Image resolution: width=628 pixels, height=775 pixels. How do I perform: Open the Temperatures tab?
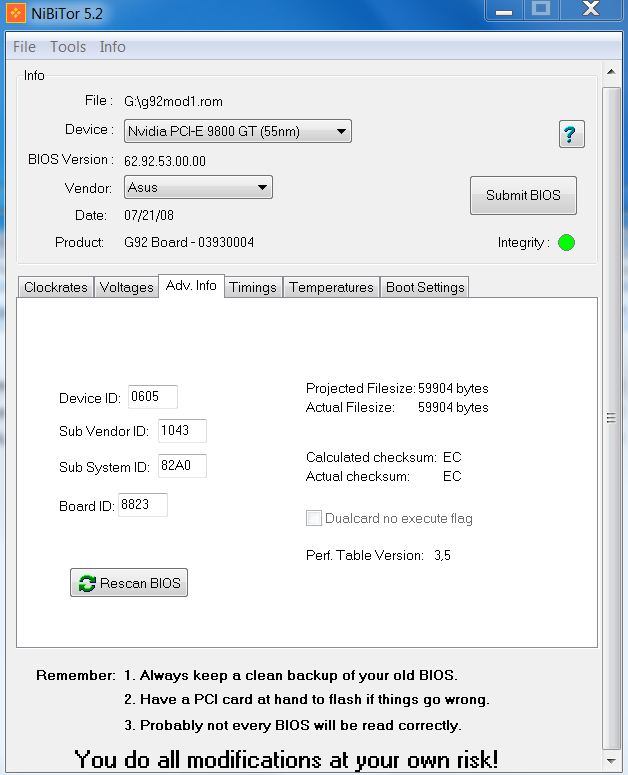(x=331, y=287)
